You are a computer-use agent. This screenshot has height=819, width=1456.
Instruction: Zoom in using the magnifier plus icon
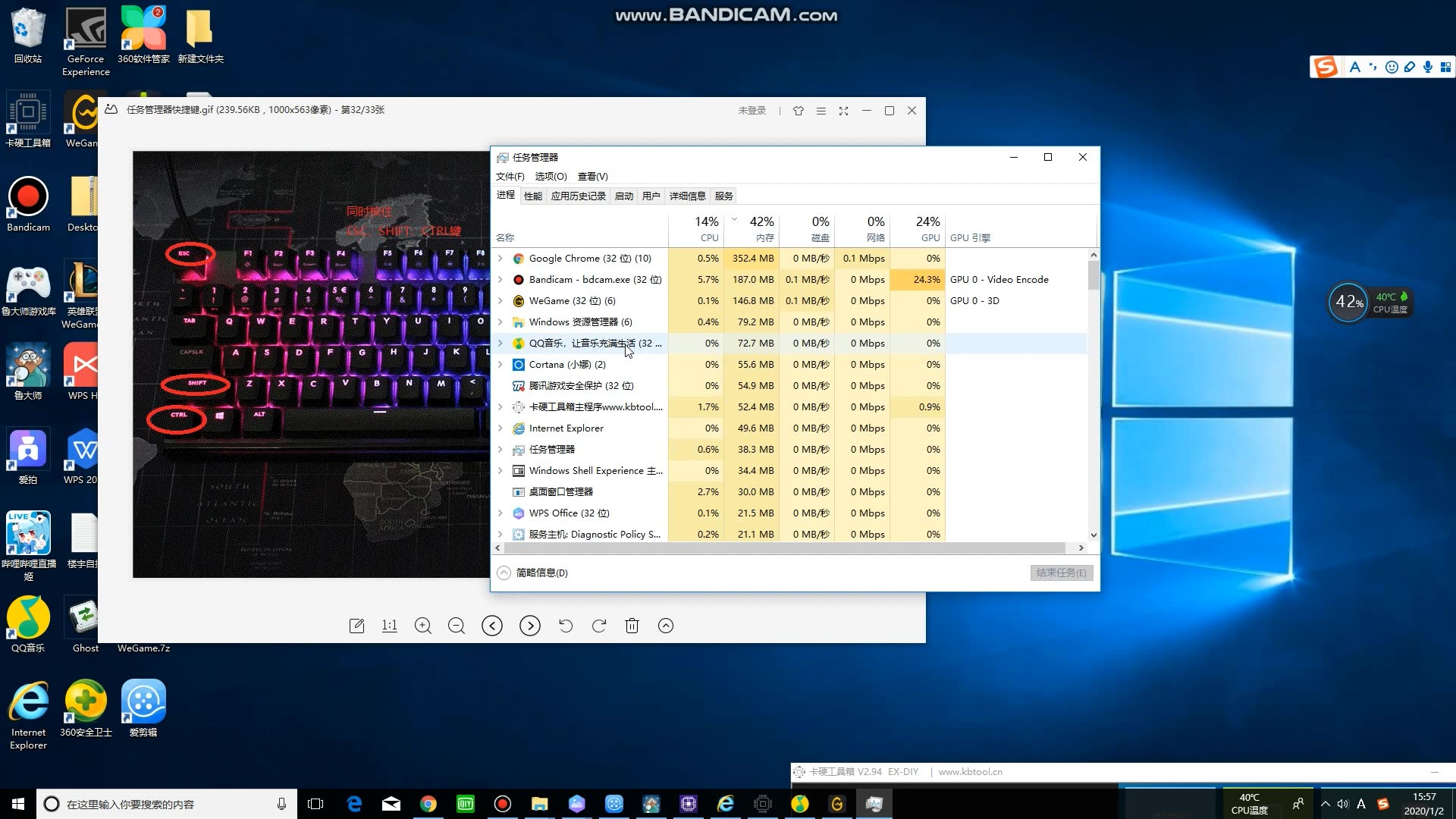423,626
